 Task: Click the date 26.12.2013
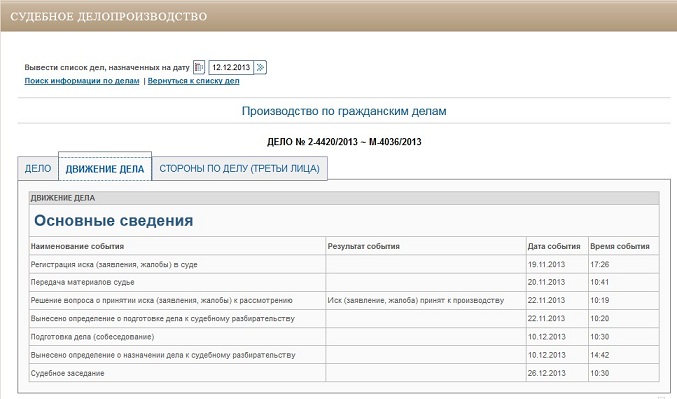coord(546,373)
